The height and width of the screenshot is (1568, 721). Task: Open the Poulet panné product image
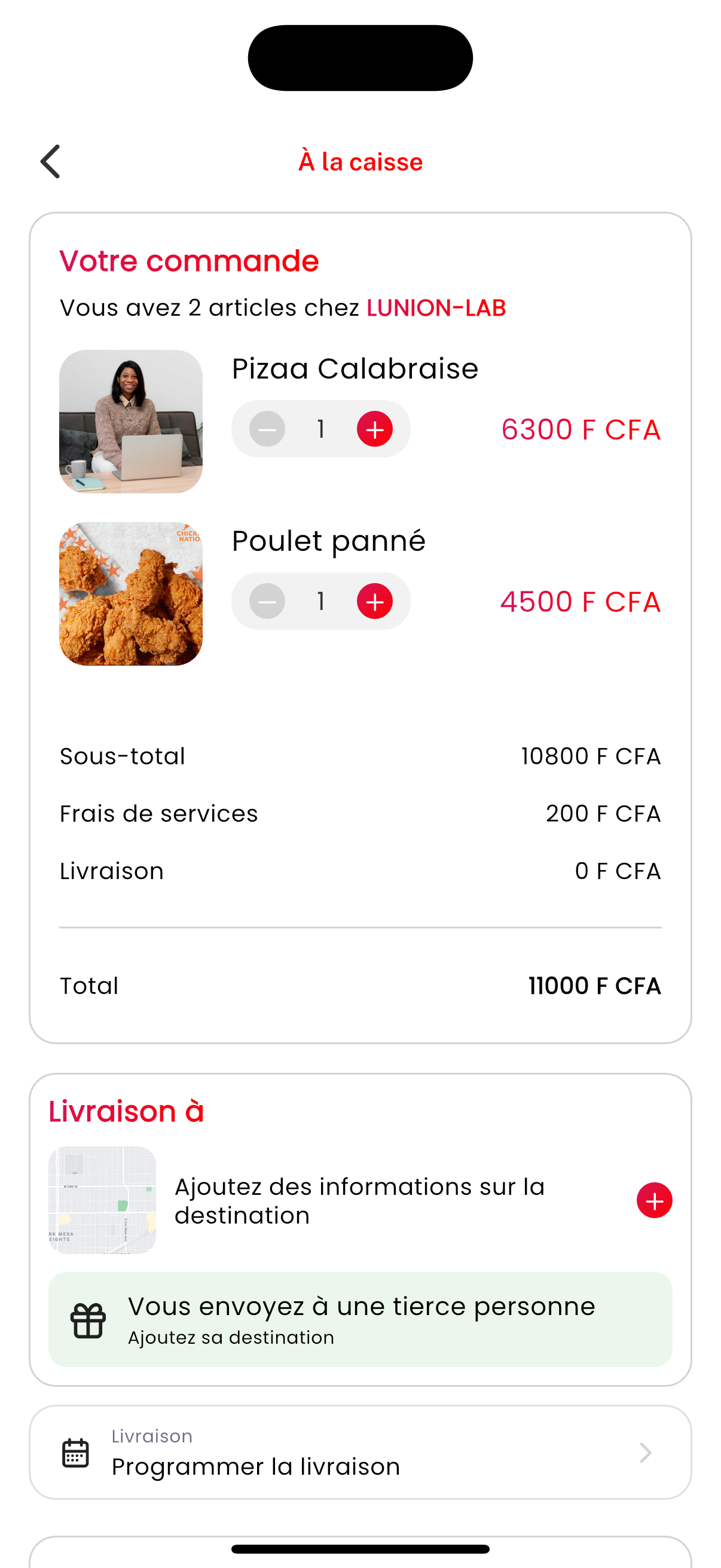click(131, 593)
